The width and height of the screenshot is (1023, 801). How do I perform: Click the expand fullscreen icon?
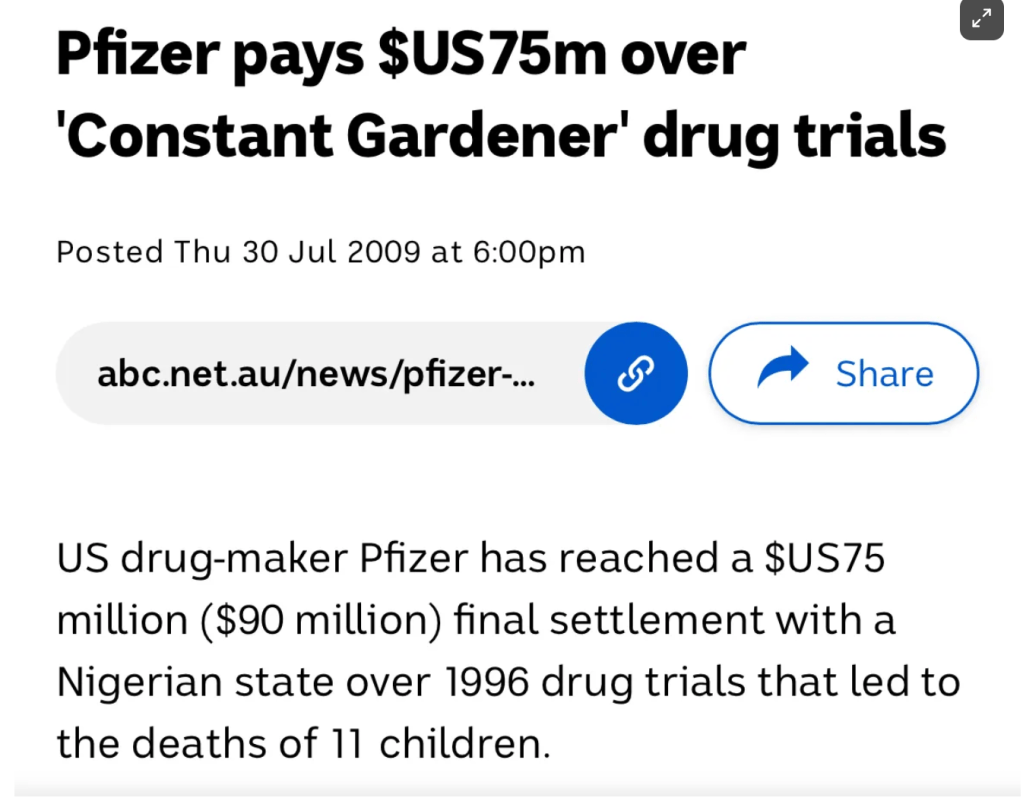point(981,18)
